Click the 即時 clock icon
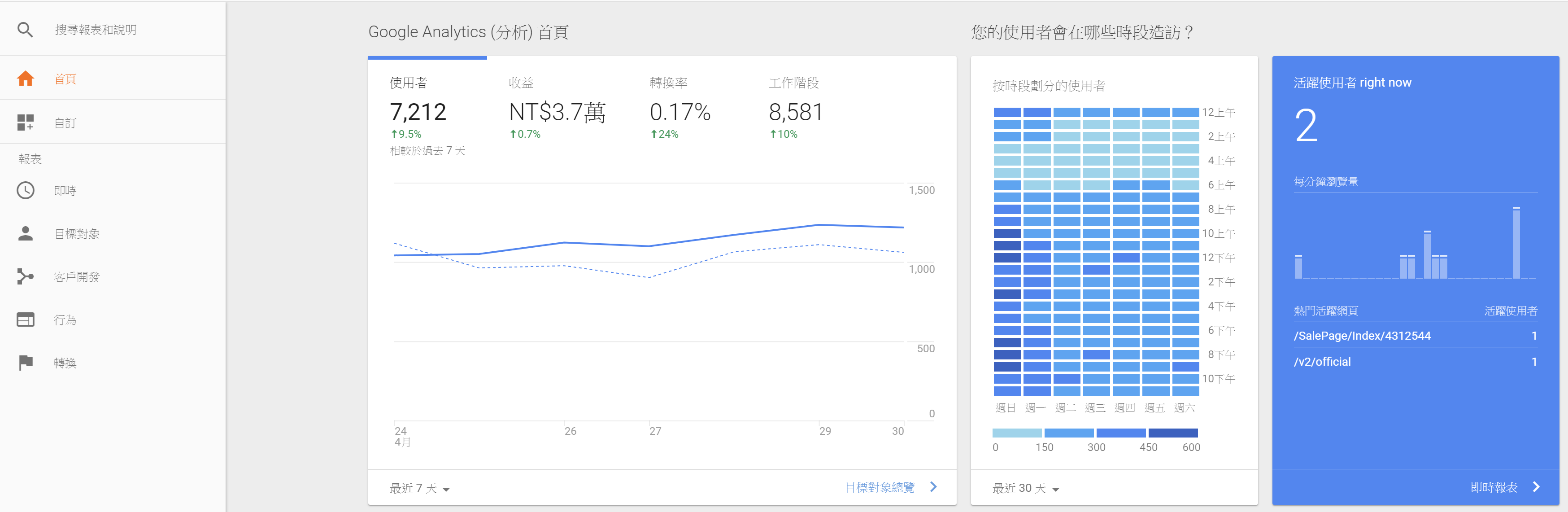1568x512 pixels. pos(26,190)
